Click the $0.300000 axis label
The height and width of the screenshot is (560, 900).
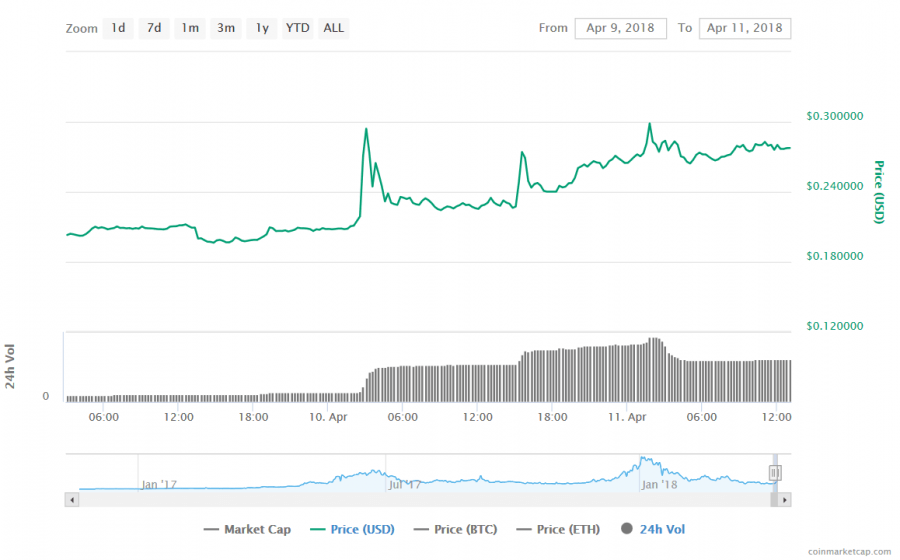(835, 116)
